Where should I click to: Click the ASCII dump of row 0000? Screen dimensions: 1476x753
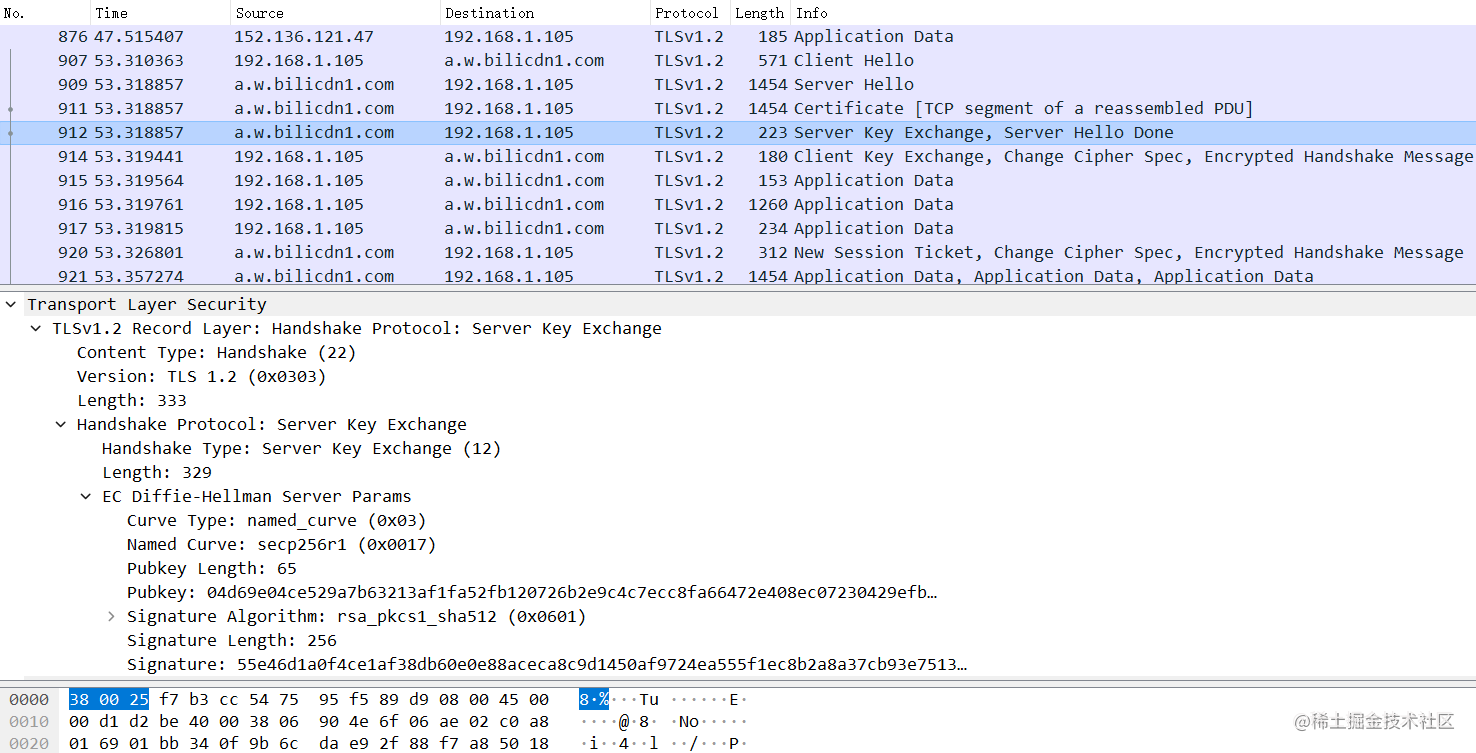point(663,699)
